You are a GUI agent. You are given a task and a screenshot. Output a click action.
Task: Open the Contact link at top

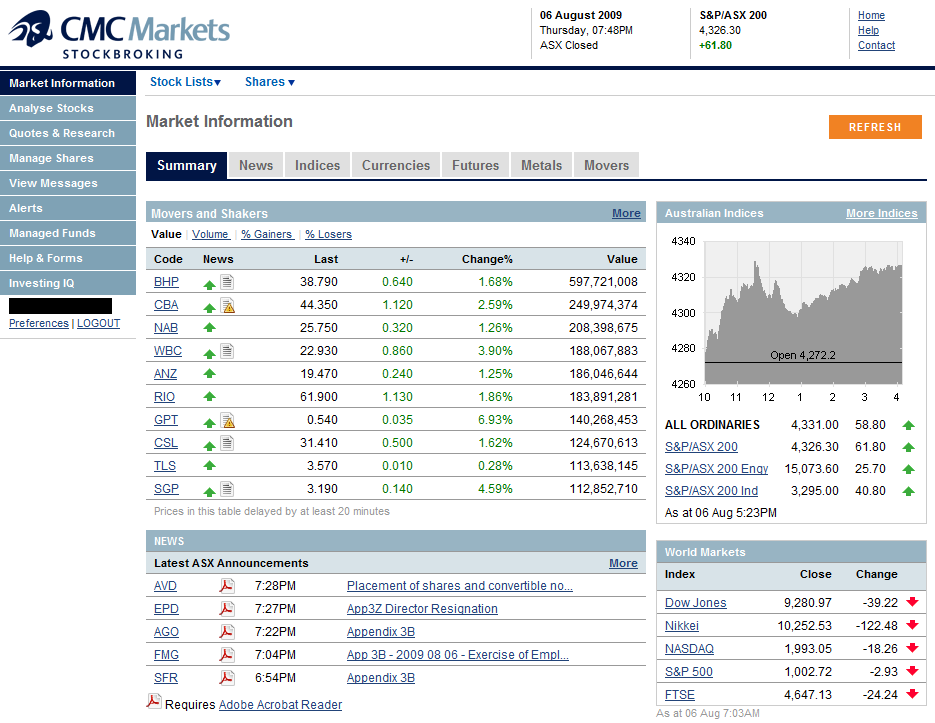(x=876, y=45)
